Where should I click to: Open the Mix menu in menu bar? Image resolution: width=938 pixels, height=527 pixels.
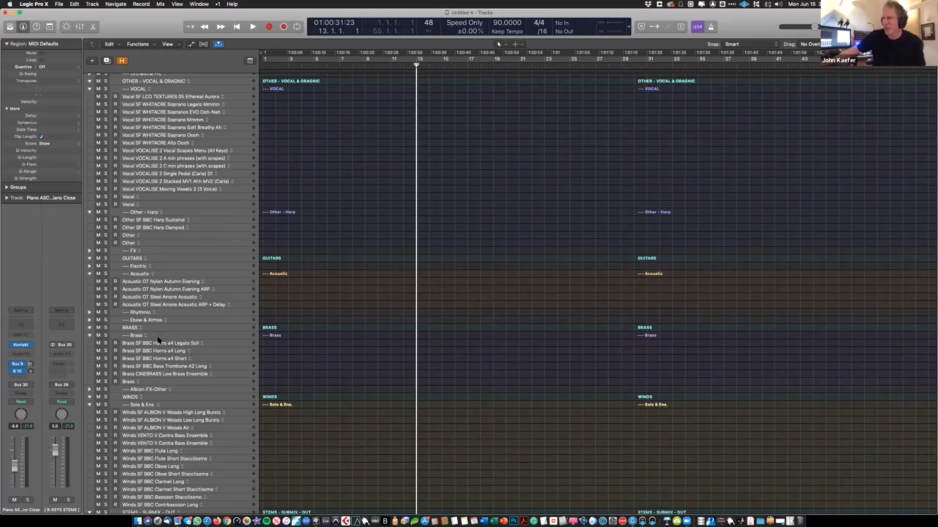[160, 4]
